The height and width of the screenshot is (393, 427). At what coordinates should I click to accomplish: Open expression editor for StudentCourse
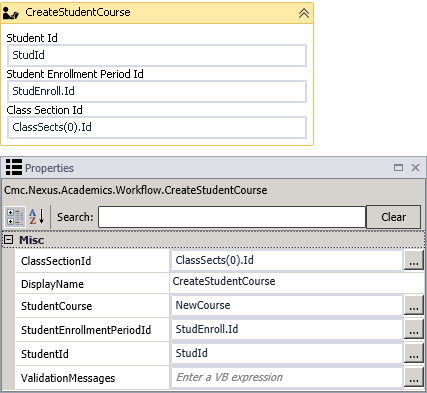414,305
